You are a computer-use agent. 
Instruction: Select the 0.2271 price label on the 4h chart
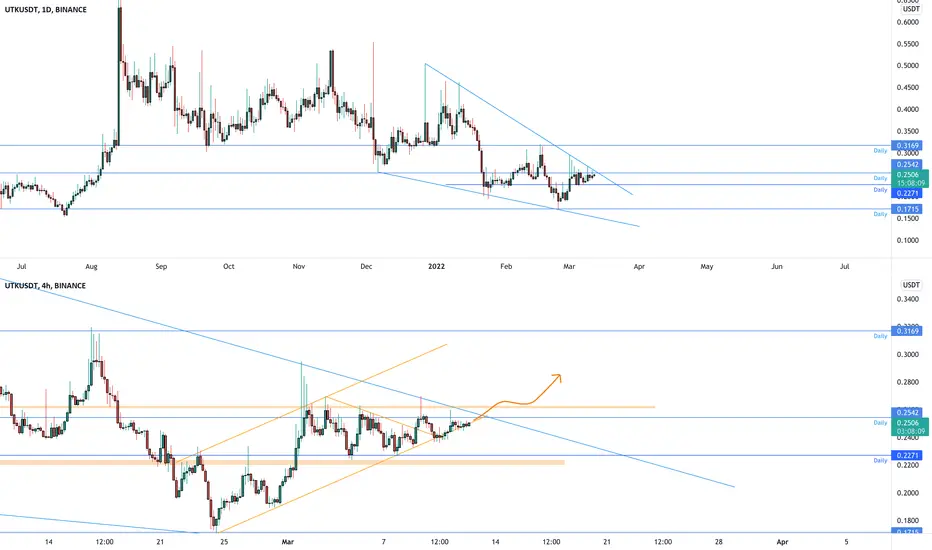pyautogui.click(x=907, y=455)
